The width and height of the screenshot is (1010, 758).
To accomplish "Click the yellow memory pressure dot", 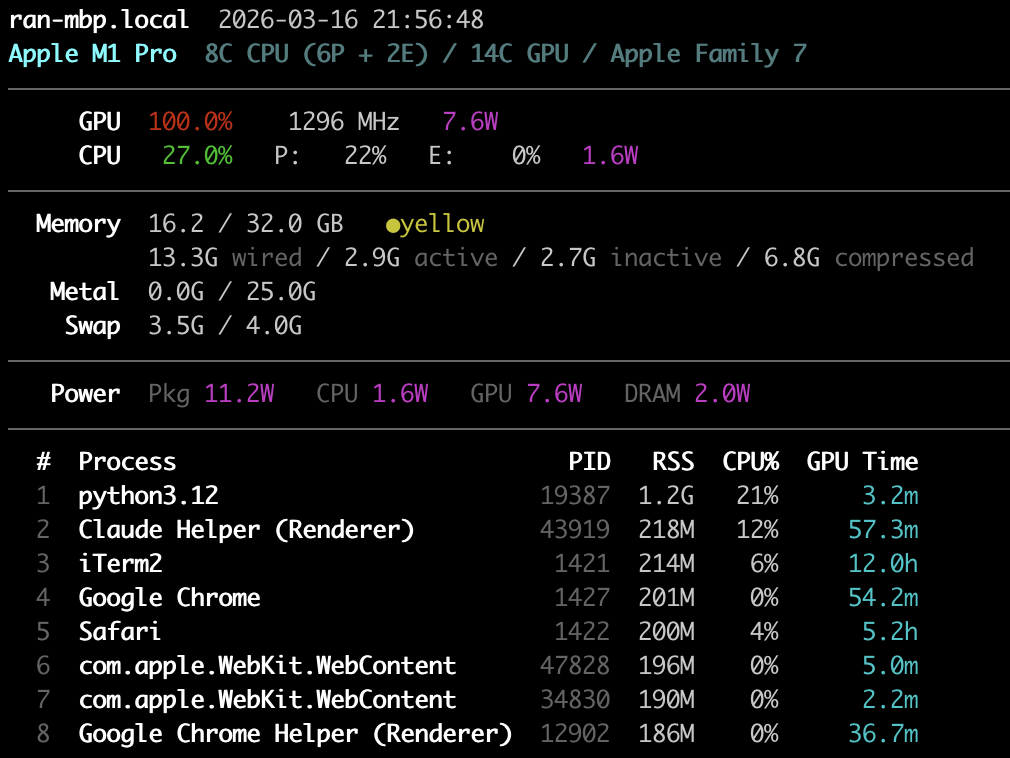I will point(392,225).
